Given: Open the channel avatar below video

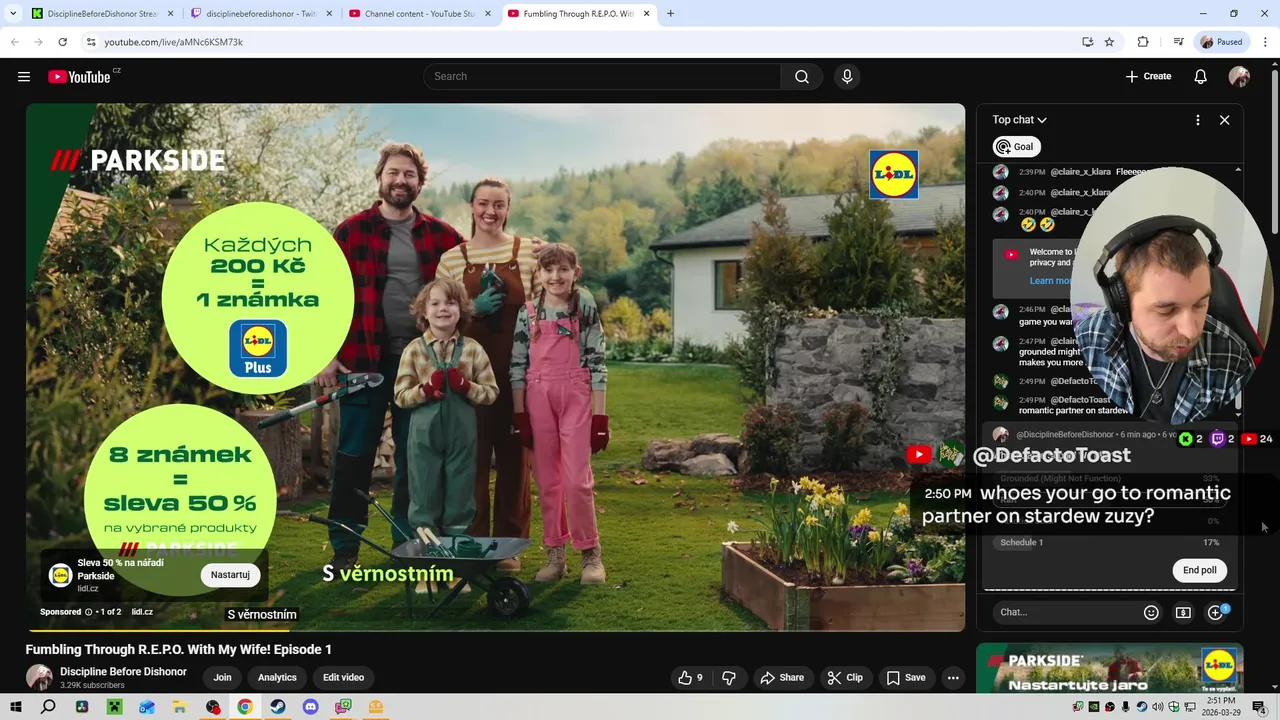Looking at the screenshot, I should pos(39,677).
